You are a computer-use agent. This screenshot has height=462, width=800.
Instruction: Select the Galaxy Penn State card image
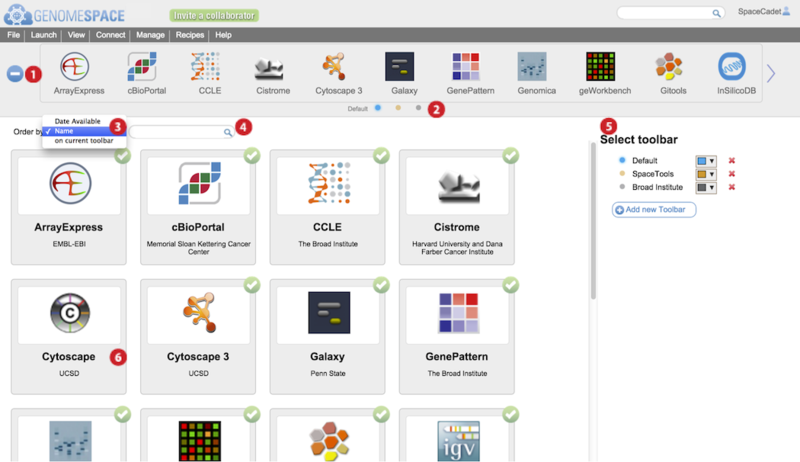point(329,313)
